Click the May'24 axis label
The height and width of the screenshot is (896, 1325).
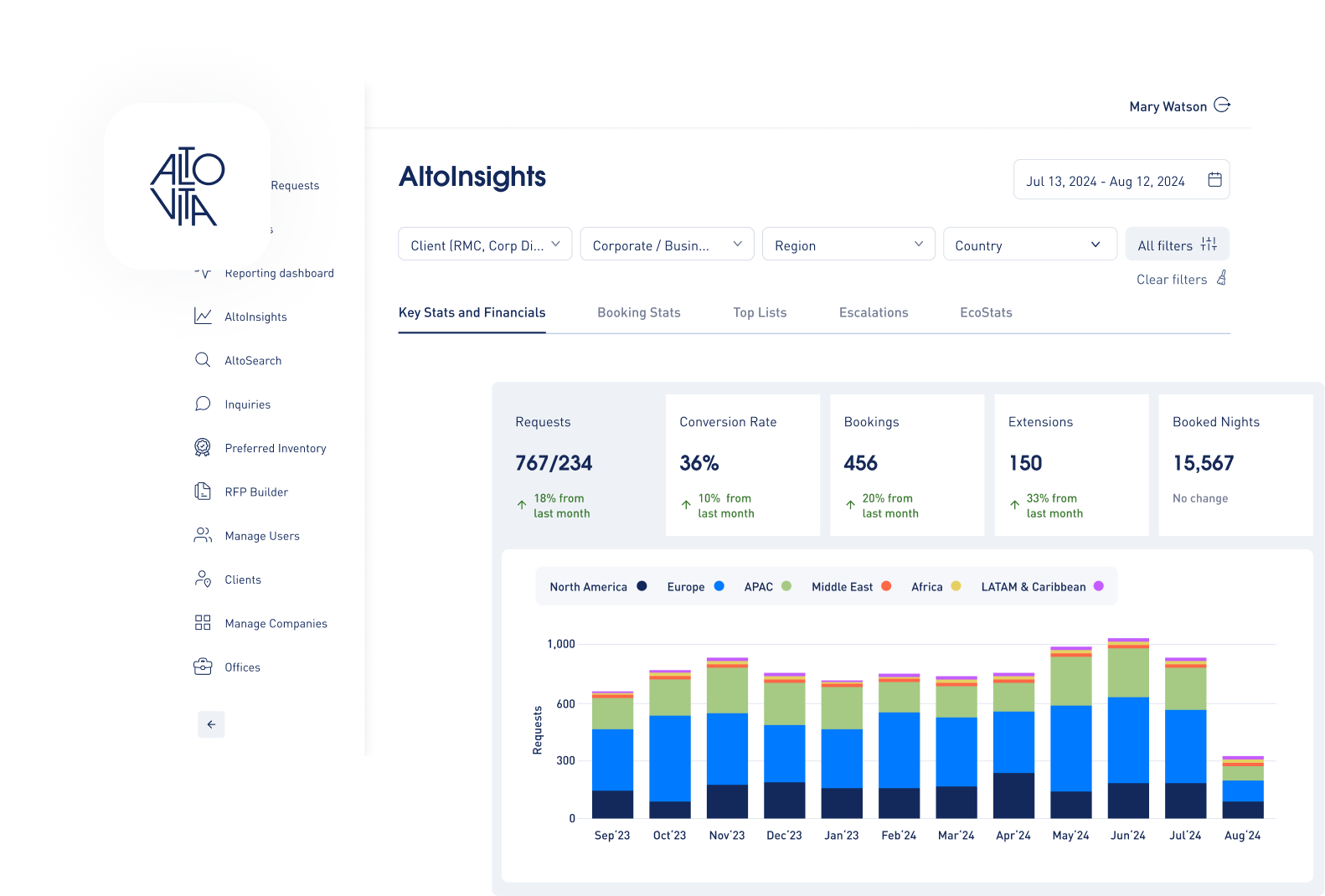(1070, 835)
